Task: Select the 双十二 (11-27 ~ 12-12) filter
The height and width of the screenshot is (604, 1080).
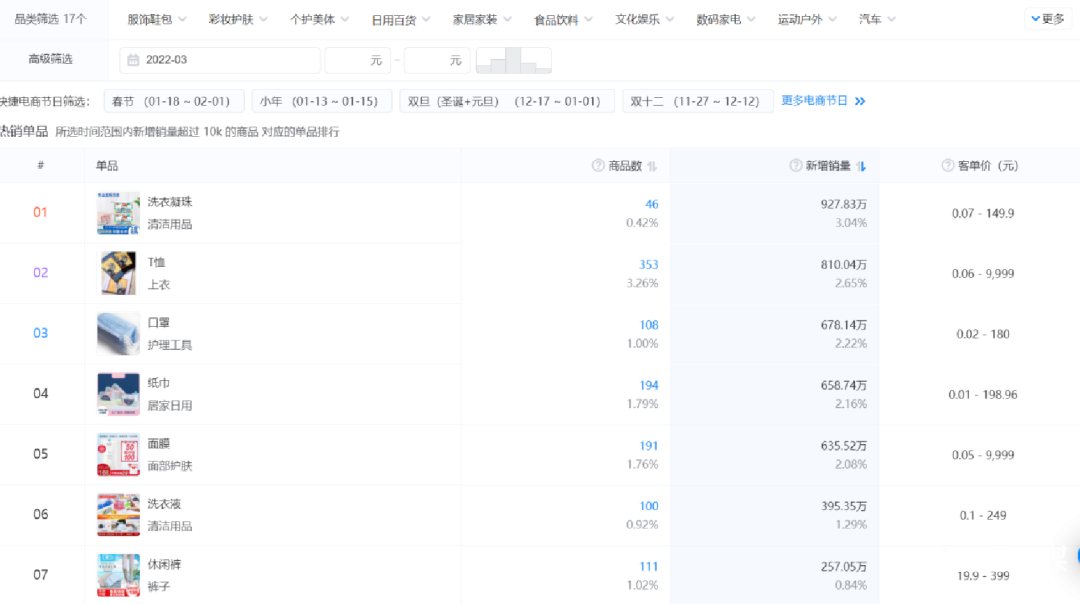Action: point(697,101)
